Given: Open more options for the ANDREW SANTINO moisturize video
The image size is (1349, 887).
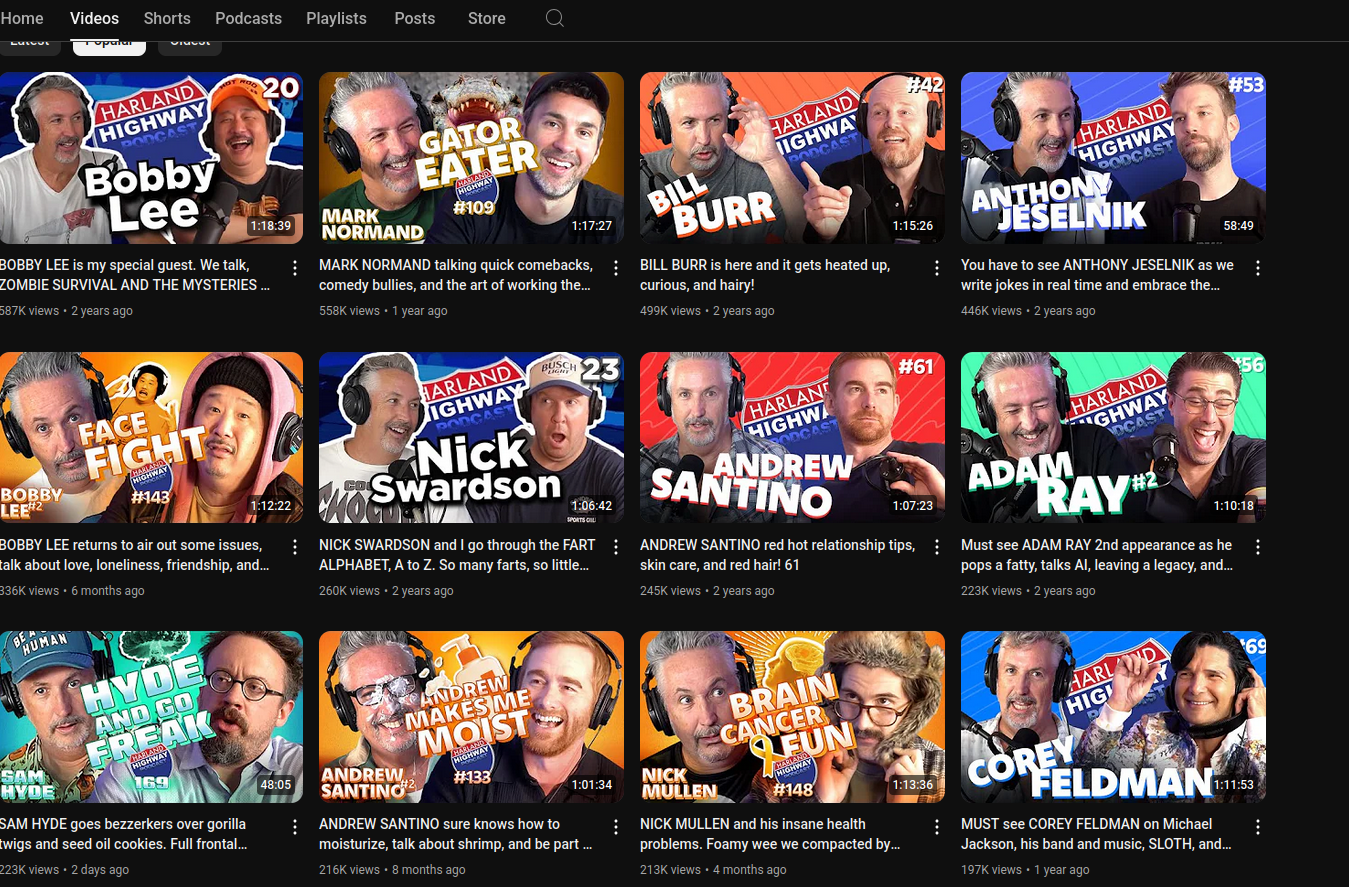Looking at the screenshot, I should coord(616,827).
